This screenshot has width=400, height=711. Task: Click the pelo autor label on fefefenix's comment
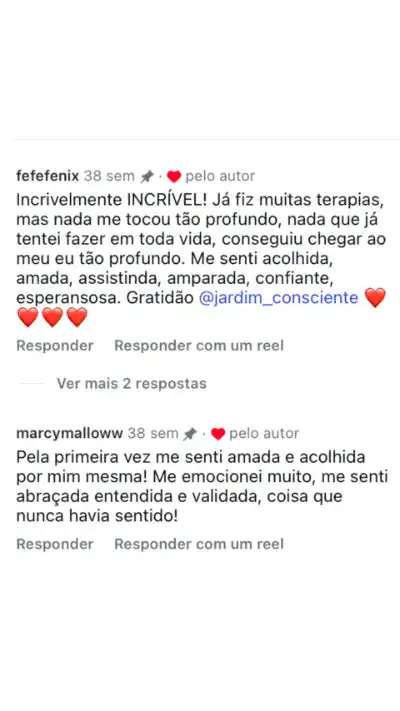tap(220, 176)
